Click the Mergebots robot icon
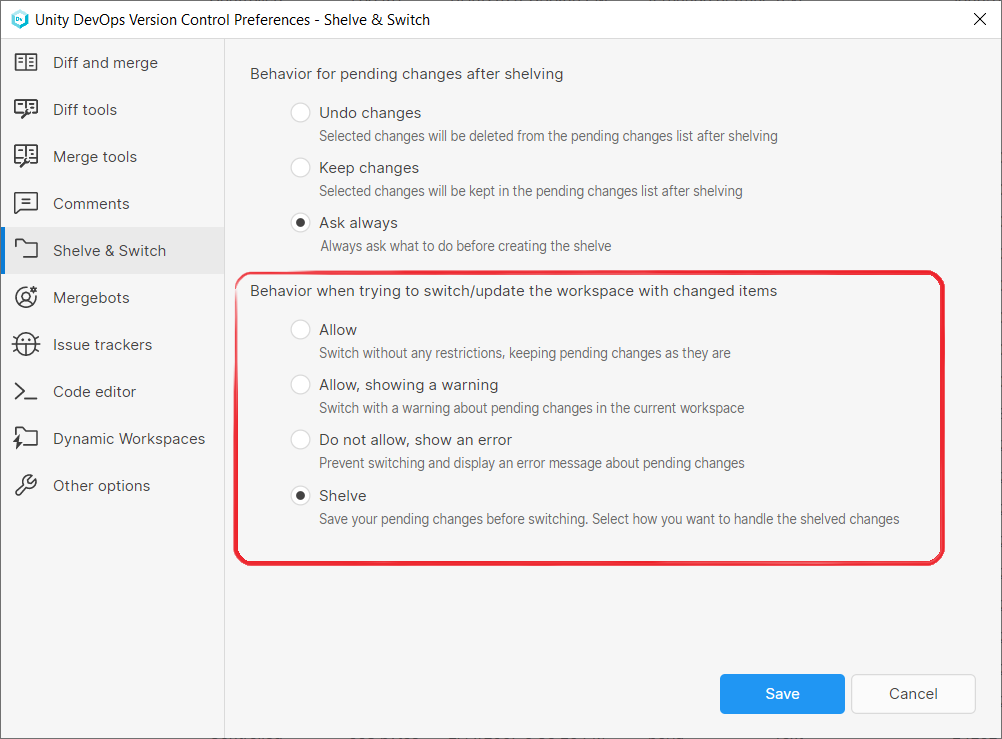 coord(26,298)
